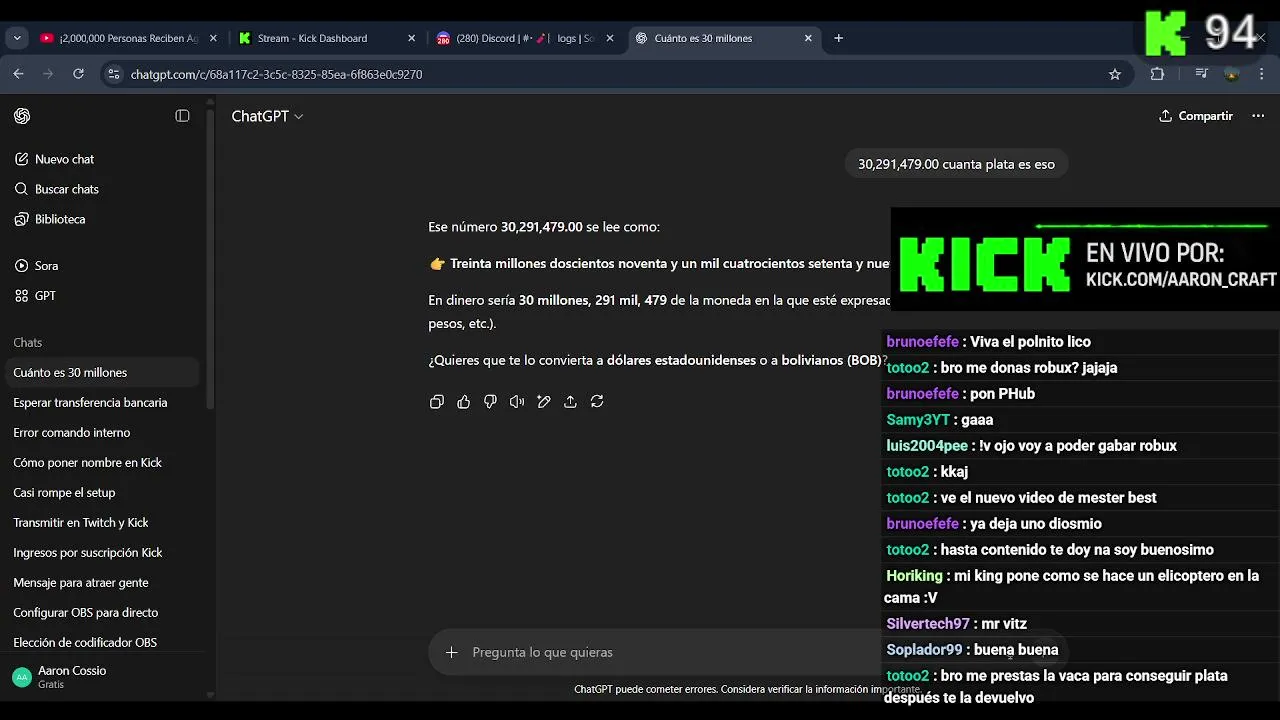Screen dimensions: 1280x720
Task: Click the sidebar scrollbar
Action: pos(210,260)
